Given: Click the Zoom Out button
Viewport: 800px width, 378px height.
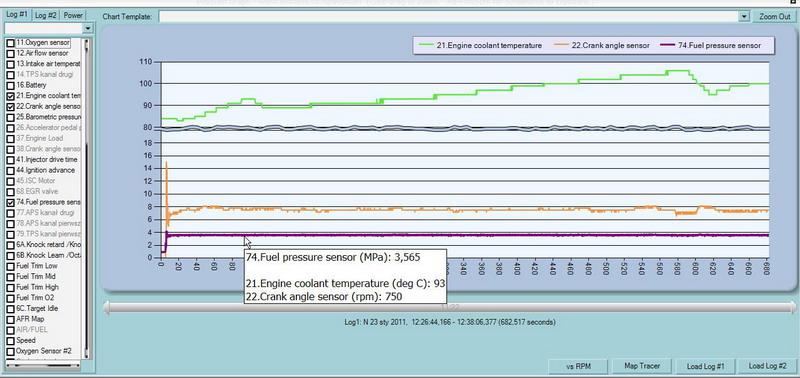Looking at the screenshot, I should coord(774,16).
